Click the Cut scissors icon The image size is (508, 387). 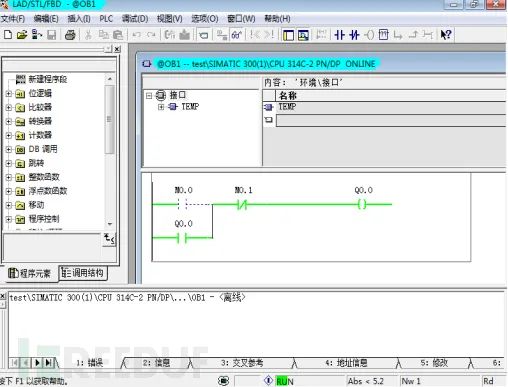(88, 35)
